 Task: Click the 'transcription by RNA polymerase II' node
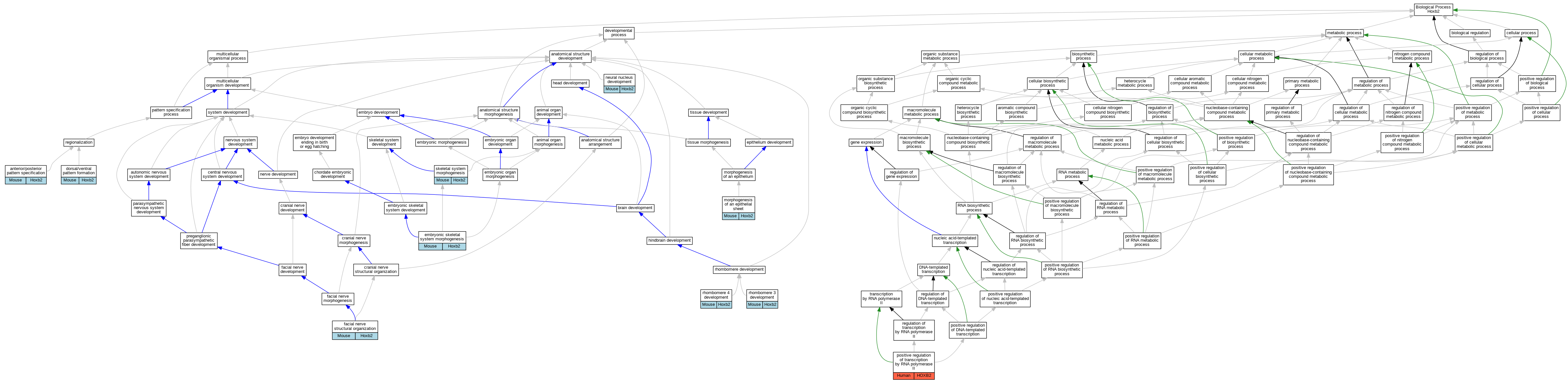(881, 298)
